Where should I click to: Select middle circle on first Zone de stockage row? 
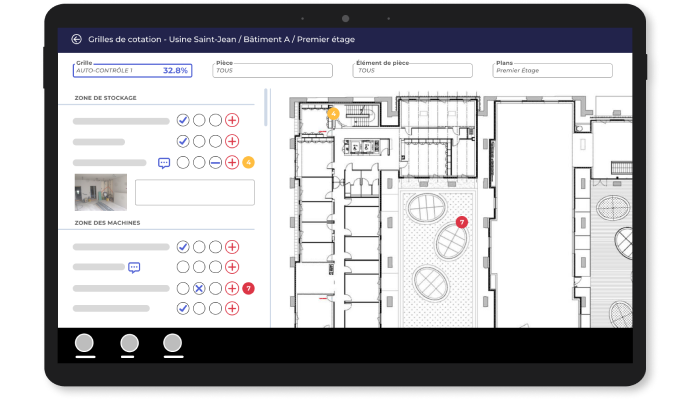[199, 120]
